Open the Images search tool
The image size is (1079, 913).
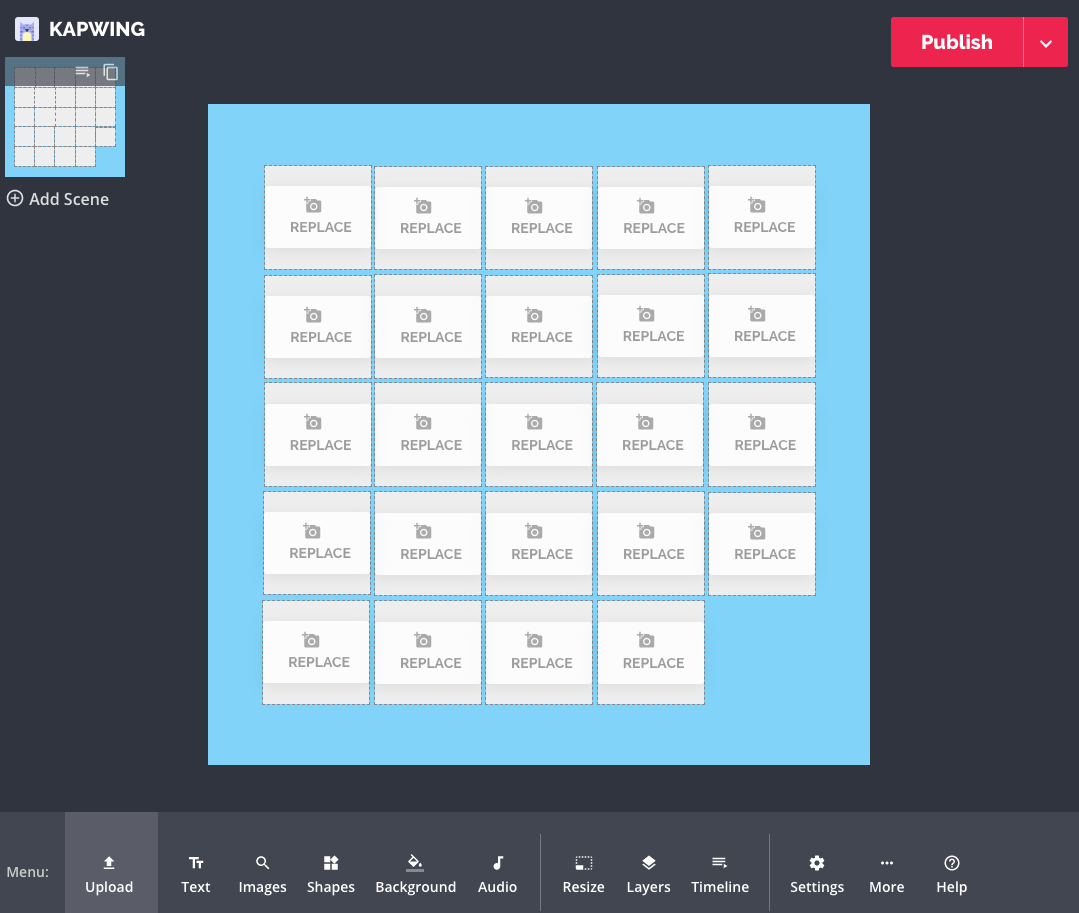[x=262, y=873]
